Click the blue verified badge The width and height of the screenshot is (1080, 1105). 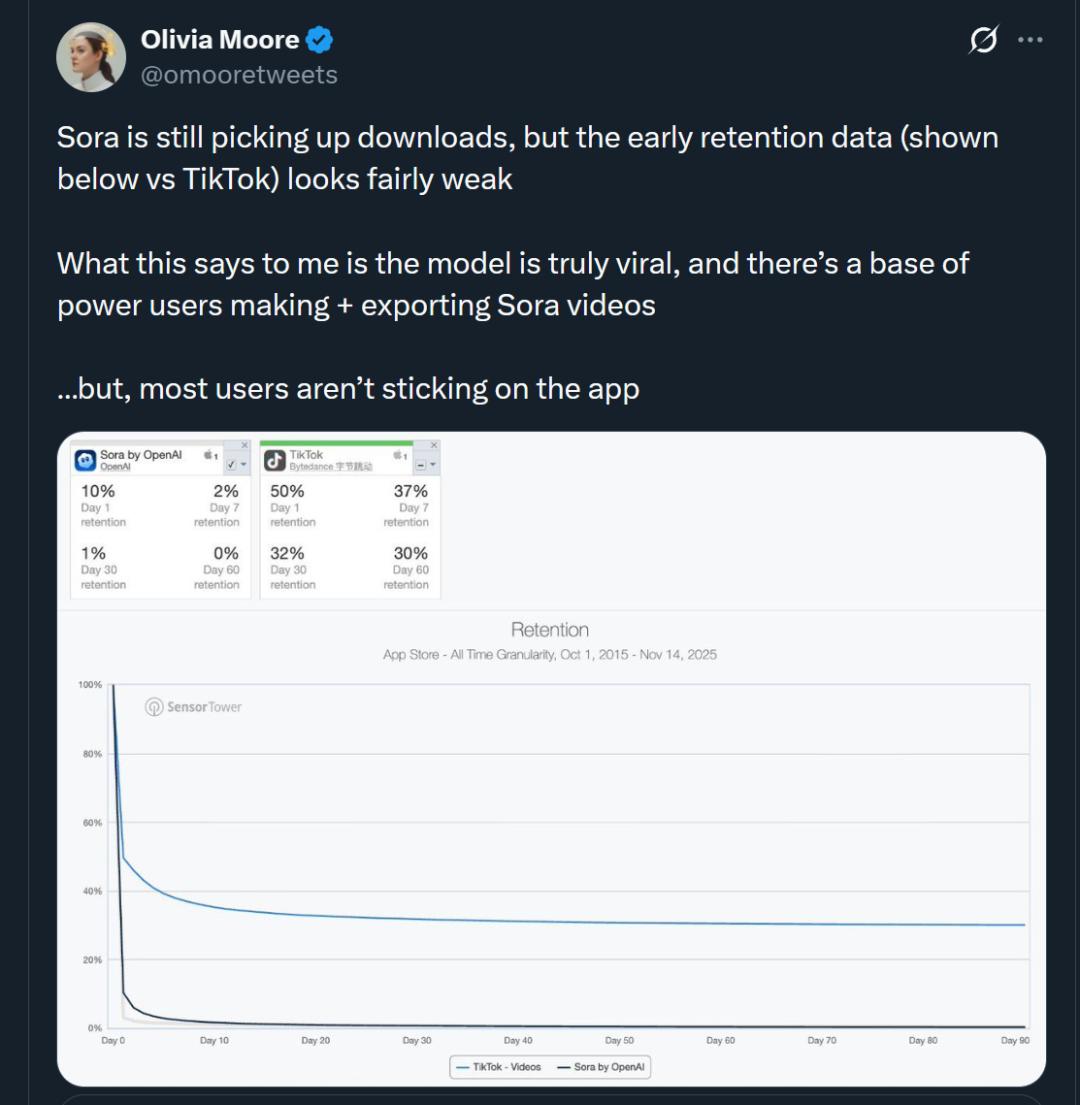(320, 41)
